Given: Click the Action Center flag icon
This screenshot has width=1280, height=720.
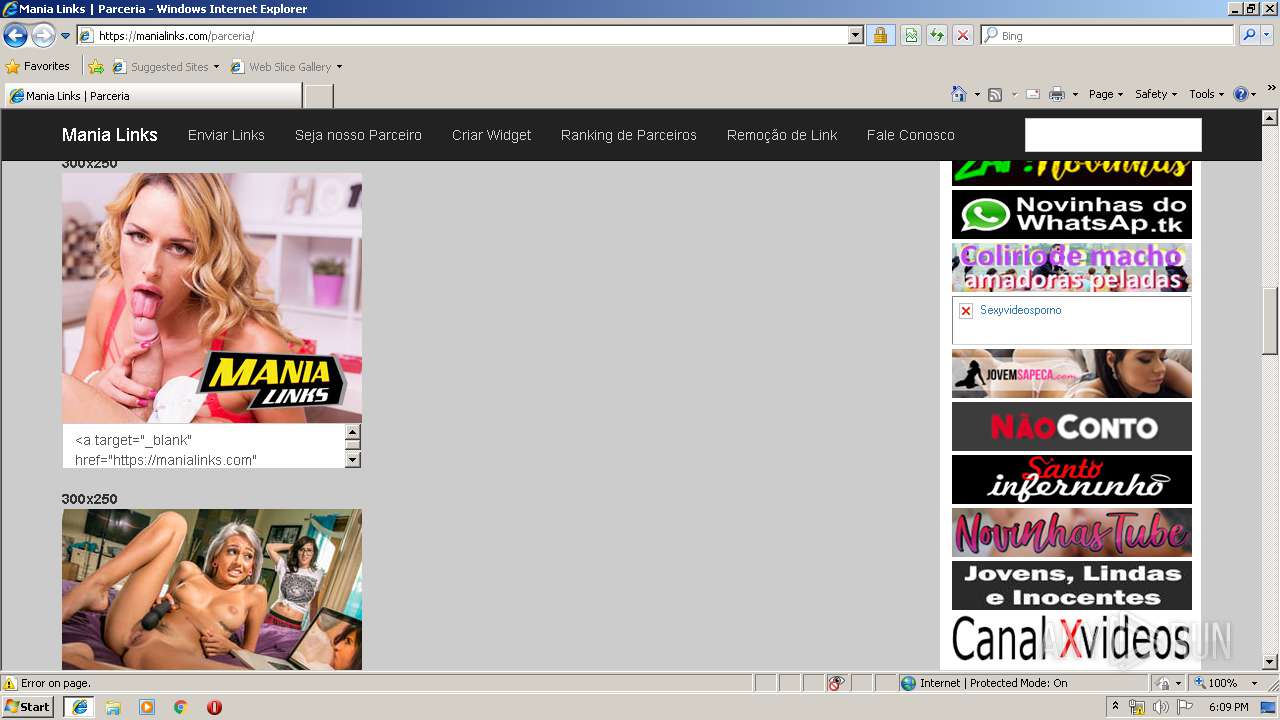Looking at the screenshot, I should pos(1184,707).
